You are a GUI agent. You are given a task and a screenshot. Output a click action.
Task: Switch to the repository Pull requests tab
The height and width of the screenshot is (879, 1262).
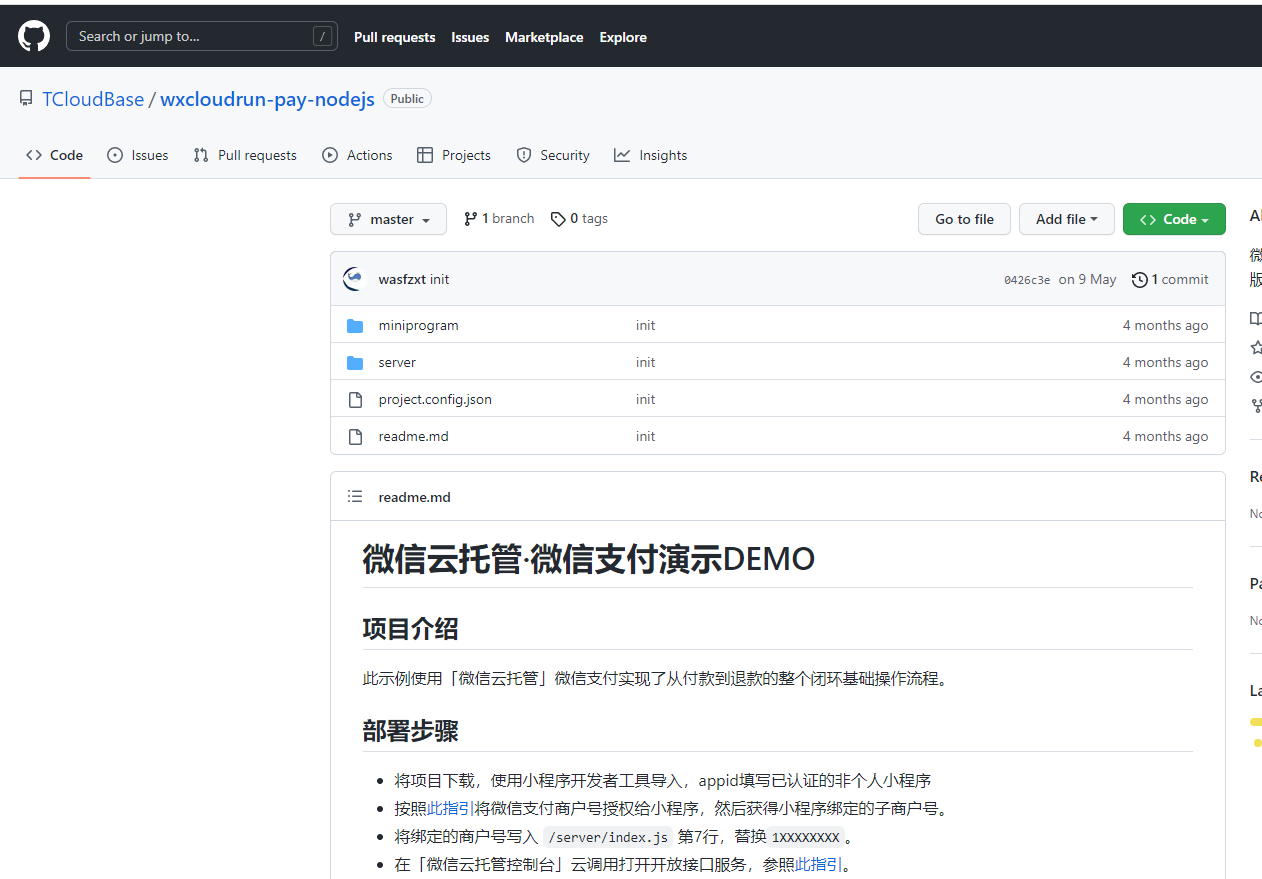[245, 155]
